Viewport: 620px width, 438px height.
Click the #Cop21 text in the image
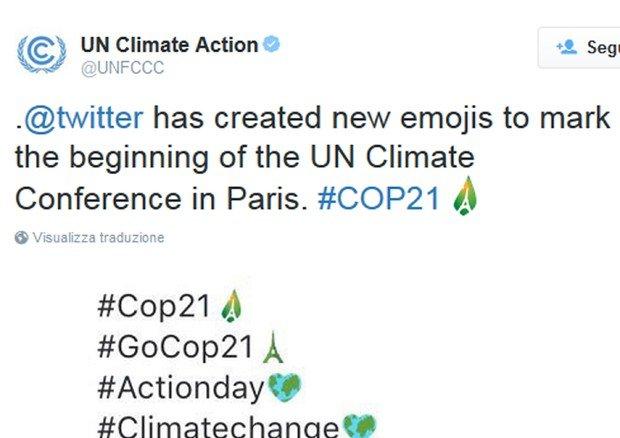coord(154,307)
